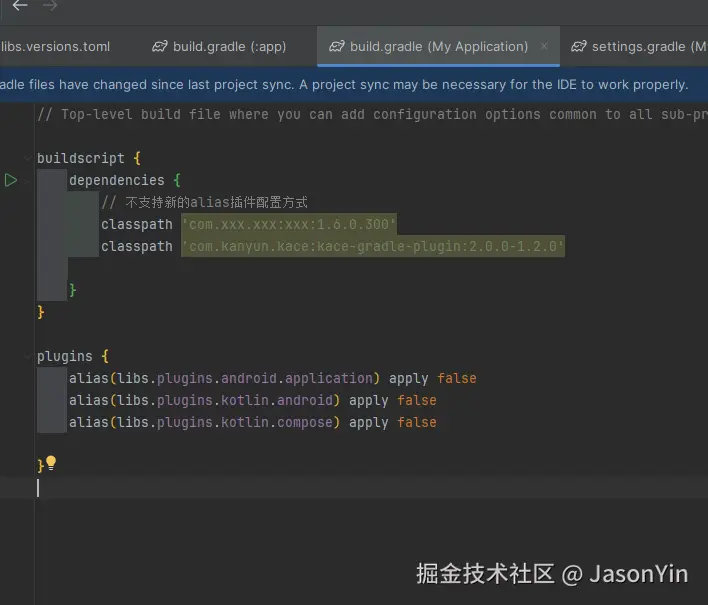Click the top-level build file comment
Image resolution: width=708 pixels, height=605 pixels.
(x=373, y=114)
